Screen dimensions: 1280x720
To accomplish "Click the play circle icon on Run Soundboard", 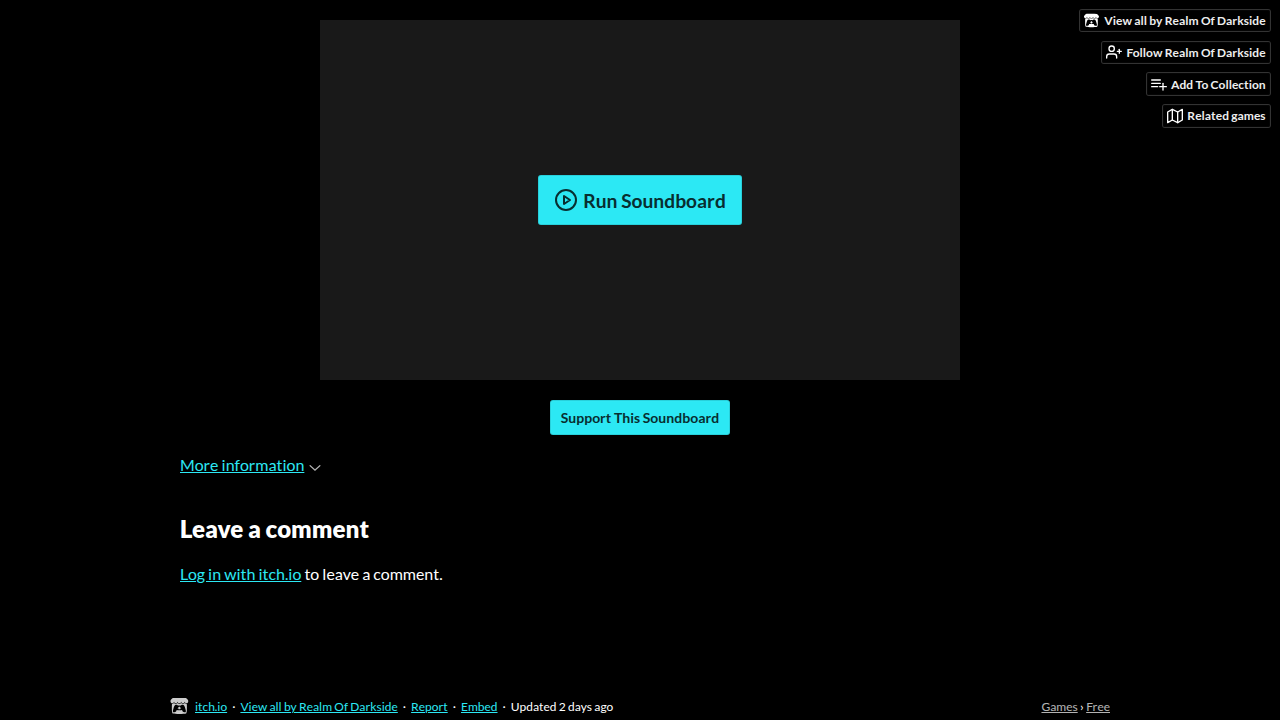I will [x=566, y=200].
